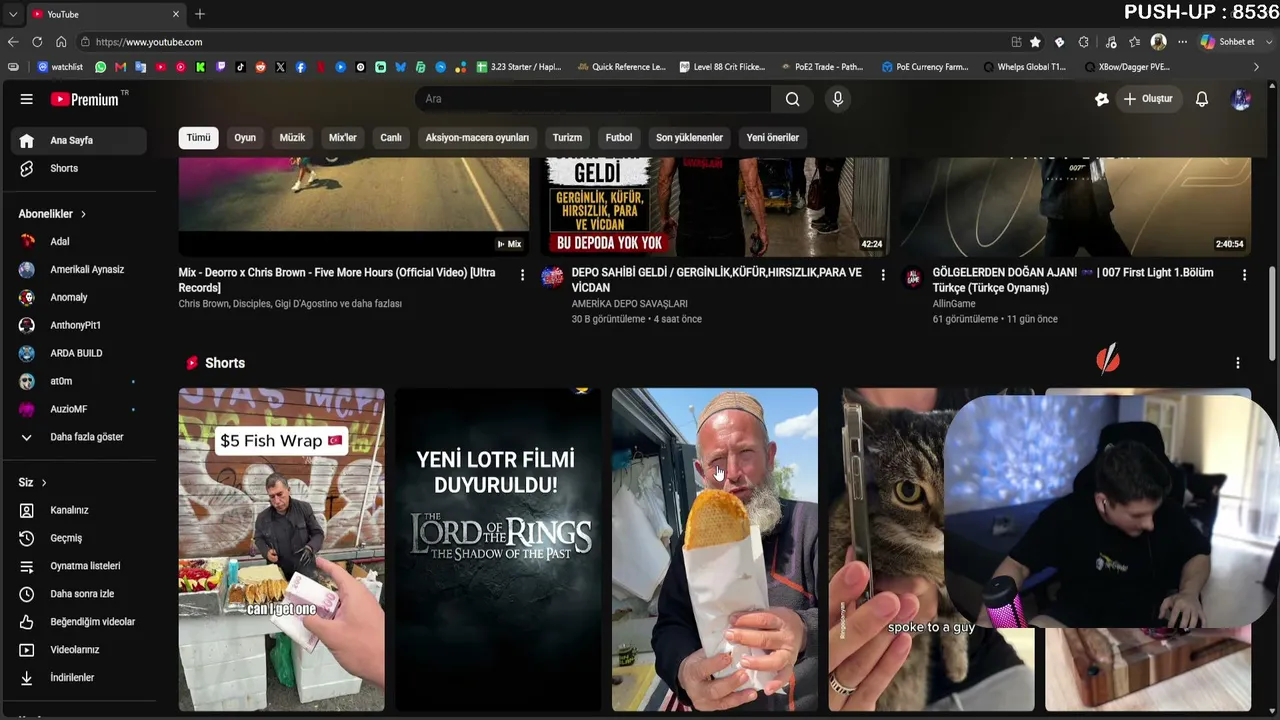1280x720 pixels.
Task: Open more options for DEPO SAHİBİ GELDİ video
Action: 882,275
